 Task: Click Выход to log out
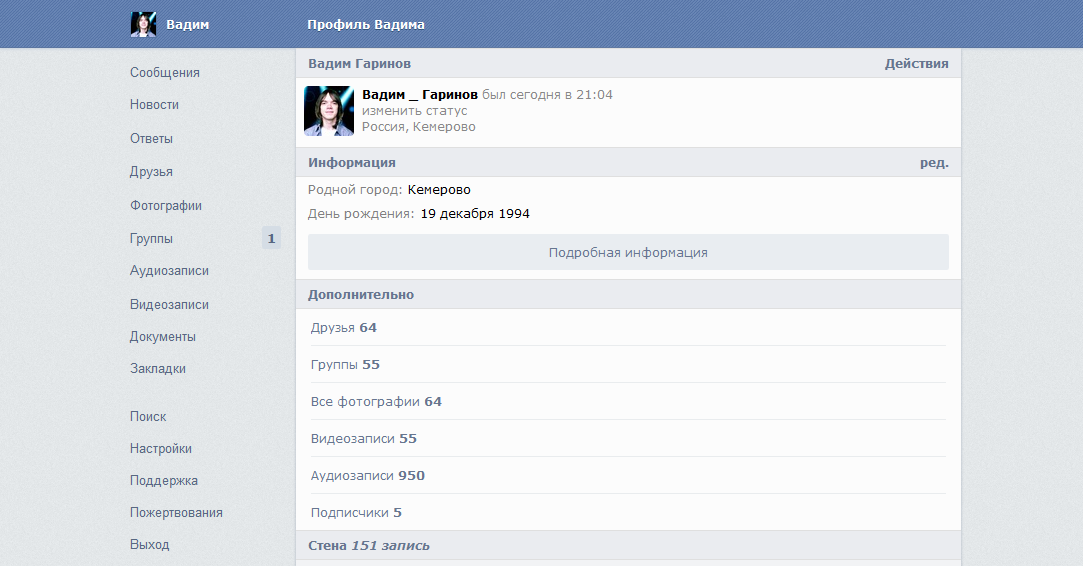pos(149,544)
